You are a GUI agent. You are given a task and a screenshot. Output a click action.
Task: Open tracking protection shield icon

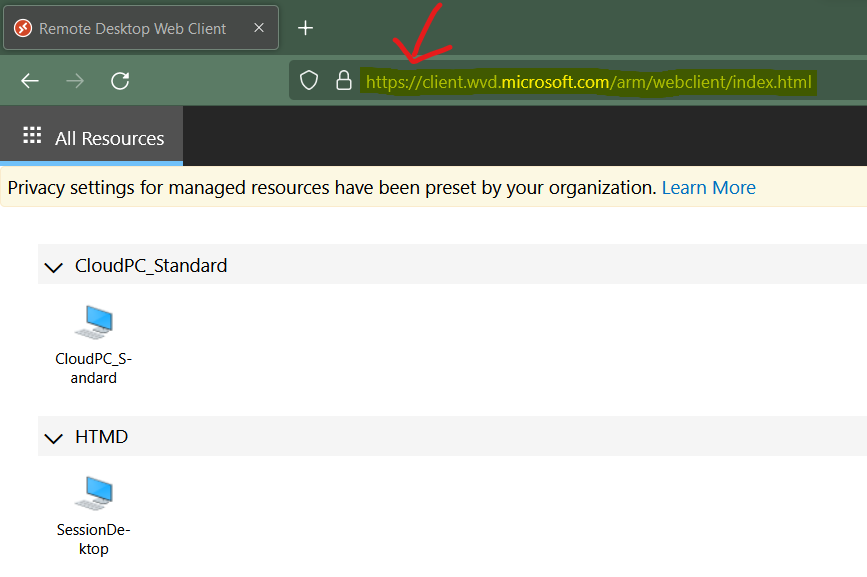(309, 81)
